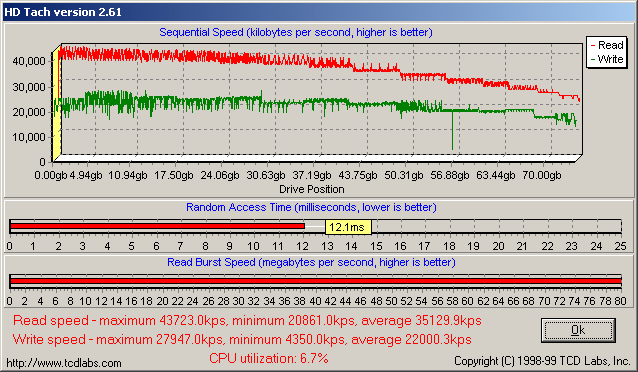The image size is (638, 372).
Task: Click the Read Burst Speed heading
Action: (311, 262)
